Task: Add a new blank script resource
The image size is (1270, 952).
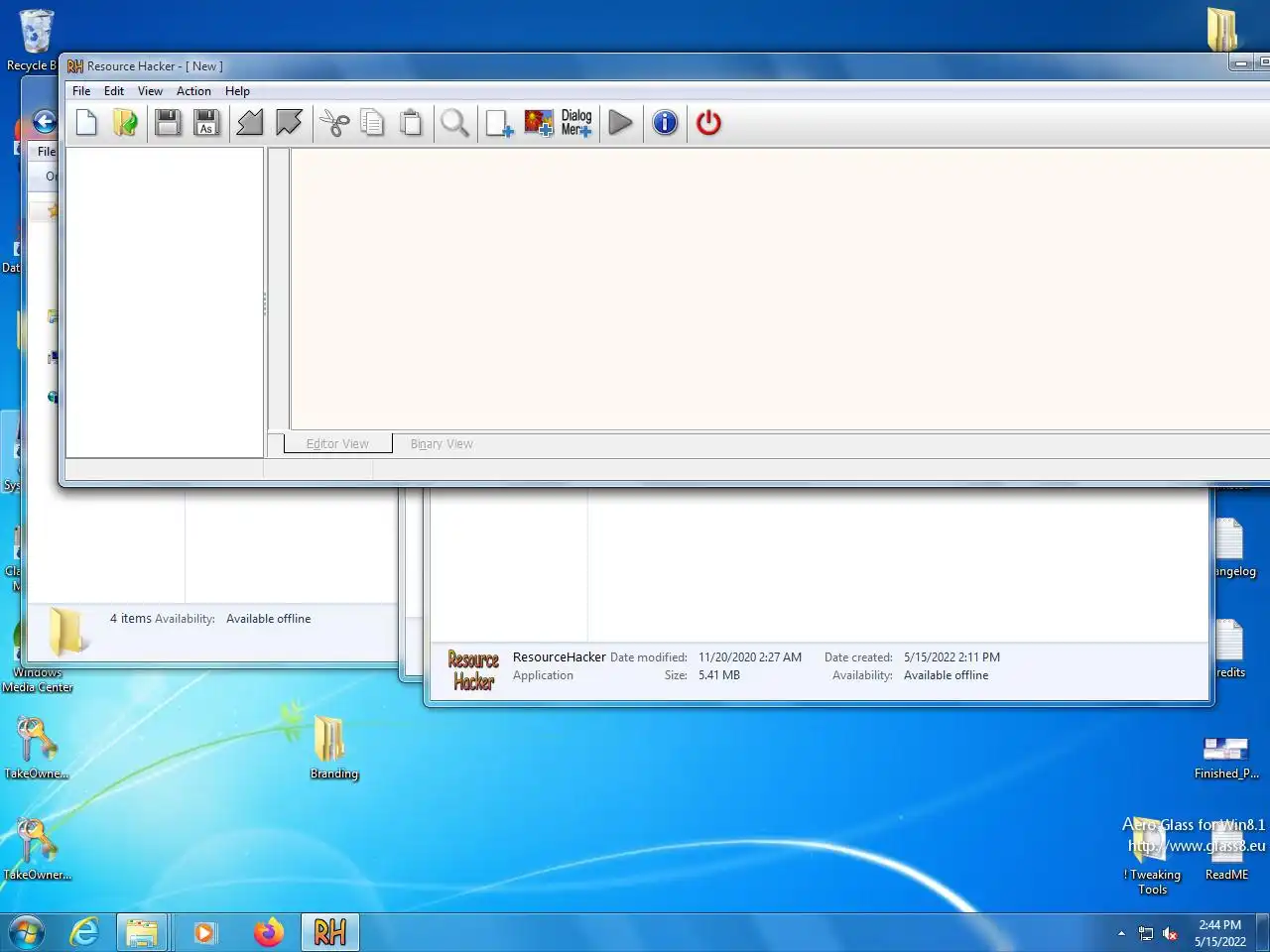Action: coord(499,123)
